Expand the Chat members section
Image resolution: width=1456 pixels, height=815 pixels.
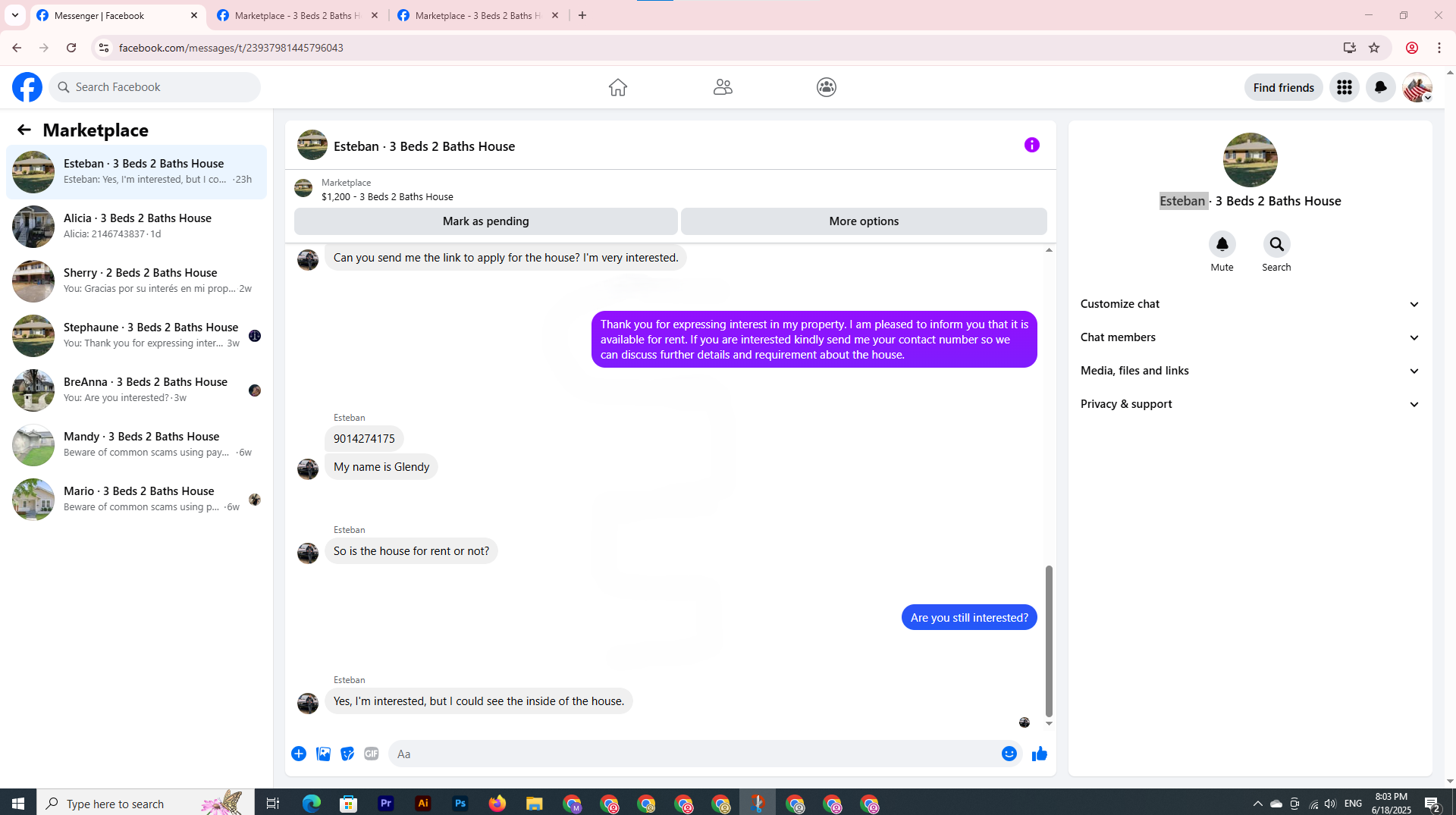[1250, 337]
